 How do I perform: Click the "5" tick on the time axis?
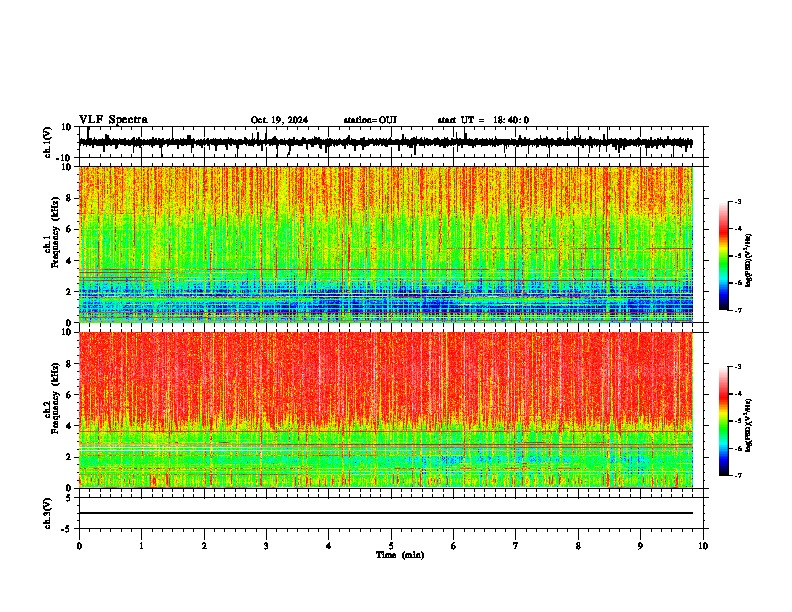pyautogui.click(x=391, y=546)
